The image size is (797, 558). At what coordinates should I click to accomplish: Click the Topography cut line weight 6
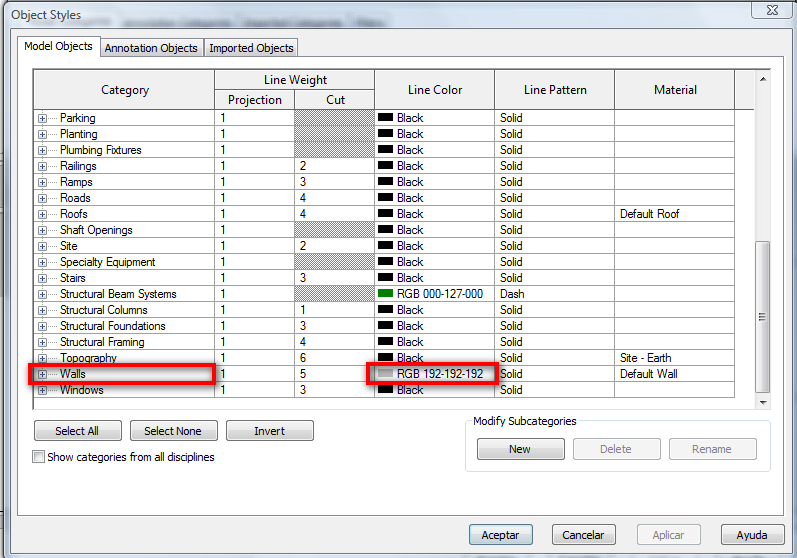click(334, 358)
